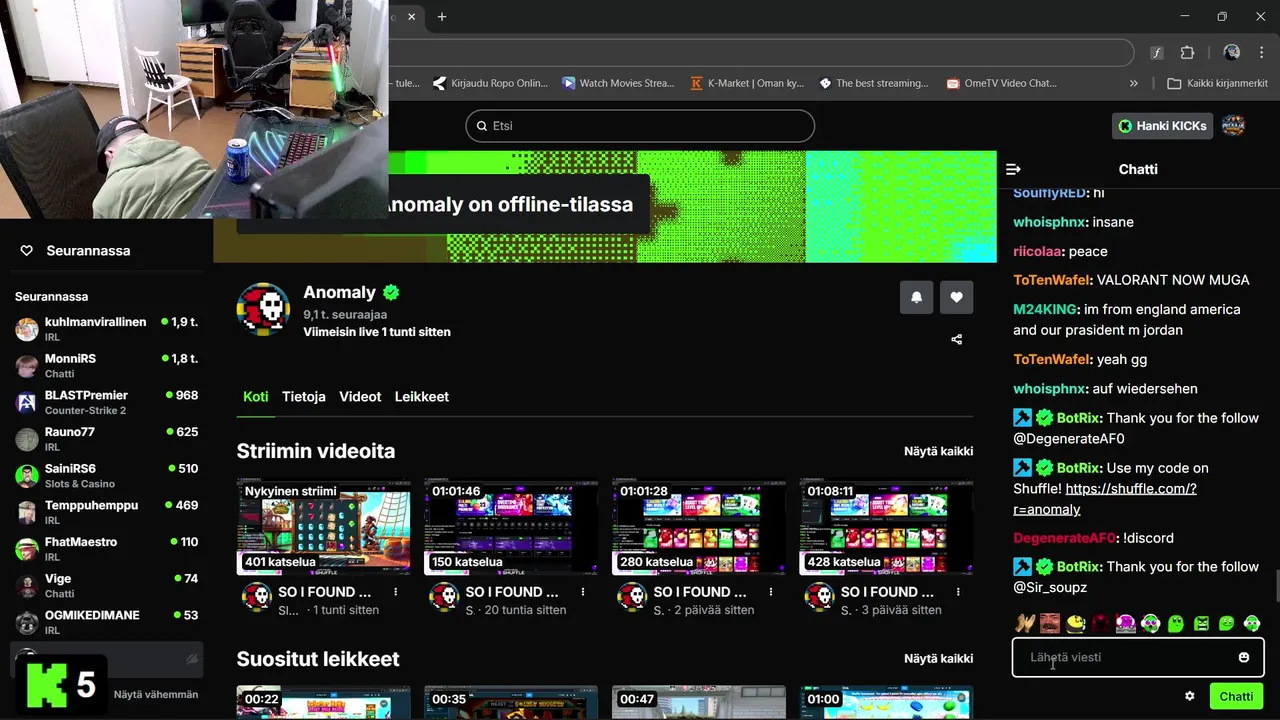Switch to the Leikkeet tab
The width and height of the screenshot is (1280, 720).
[422, 397]
